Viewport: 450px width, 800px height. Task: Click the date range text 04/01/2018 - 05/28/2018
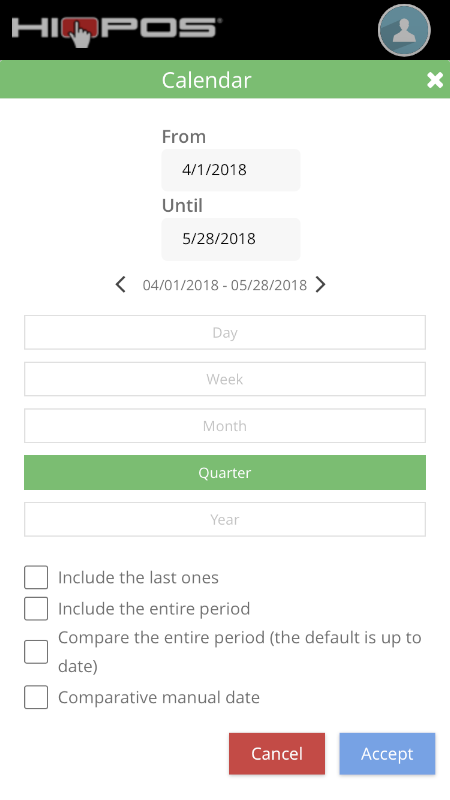(x=224, y=285)
